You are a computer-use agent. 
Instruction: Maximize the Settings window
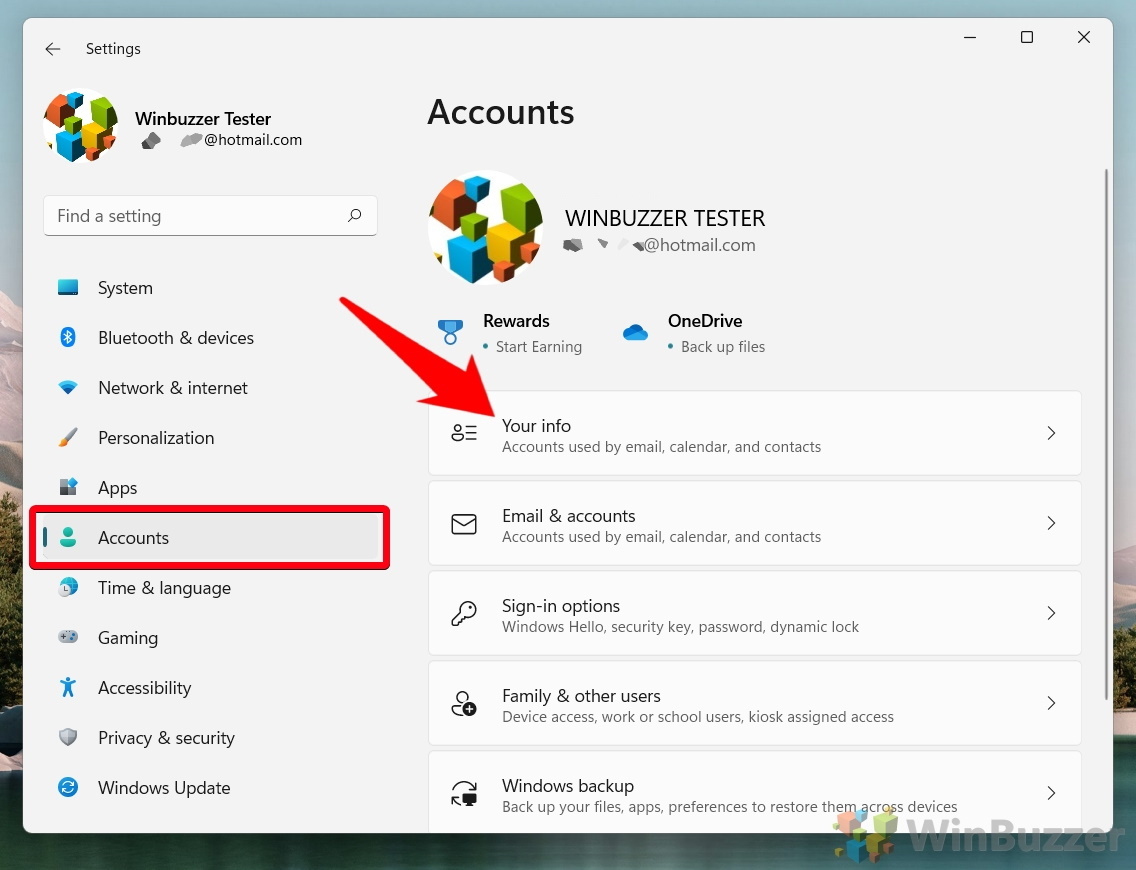coord(1027,37)
